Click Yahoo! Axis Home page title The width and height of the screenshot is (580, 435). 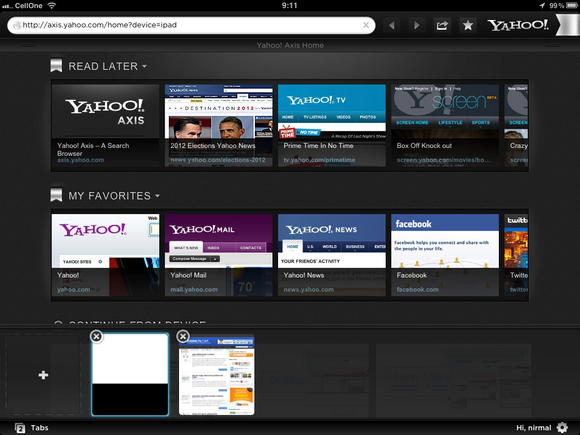(x=290, y=45)
